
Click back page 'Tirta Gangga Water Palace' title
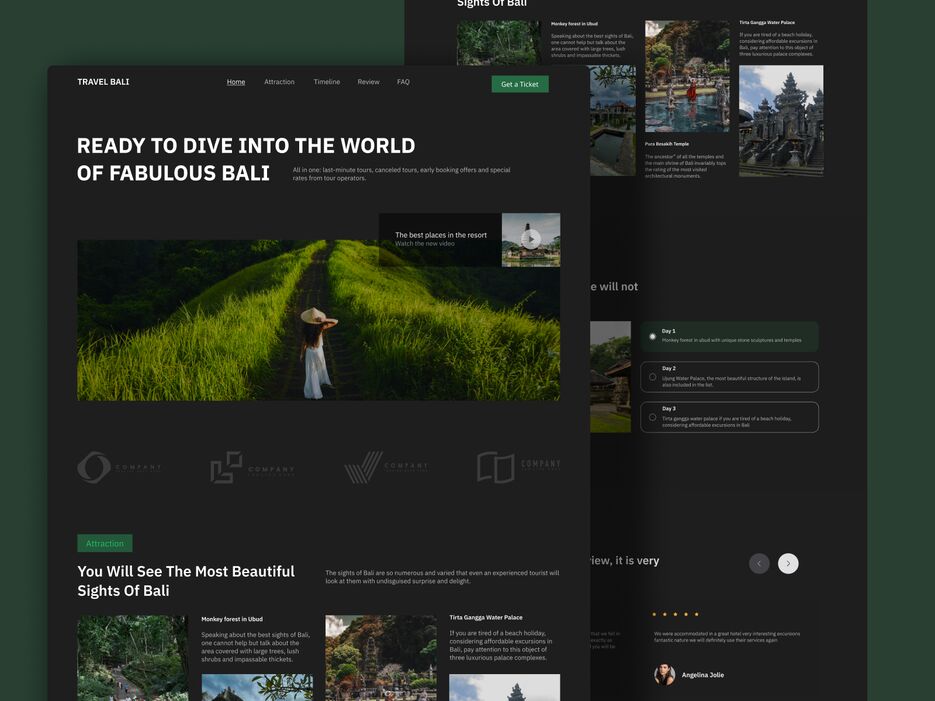pyautogui.click(x=767, y=23)
